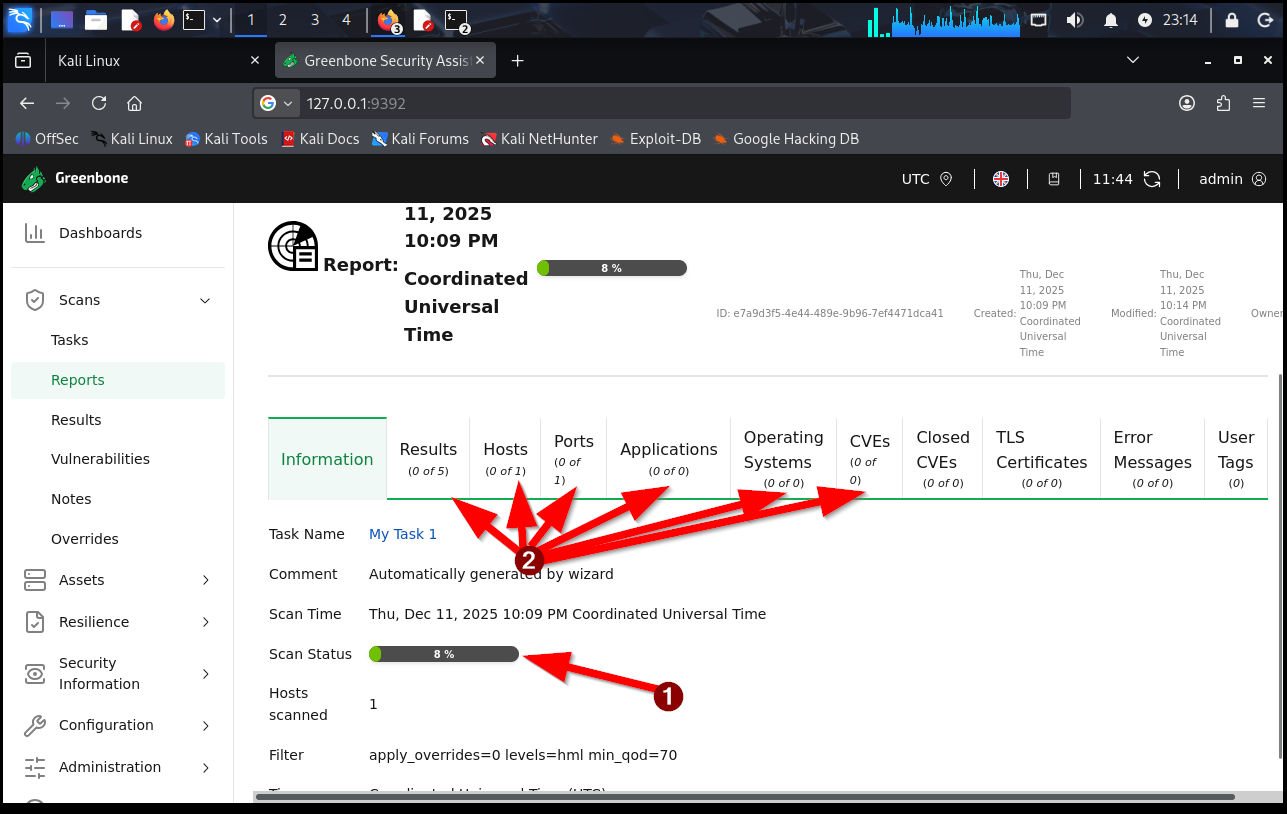Image resolution: width=1287 pixels, height=814 pixels.
Task: Click the Greenbone logo icon
Action: [x=35, y=179]
